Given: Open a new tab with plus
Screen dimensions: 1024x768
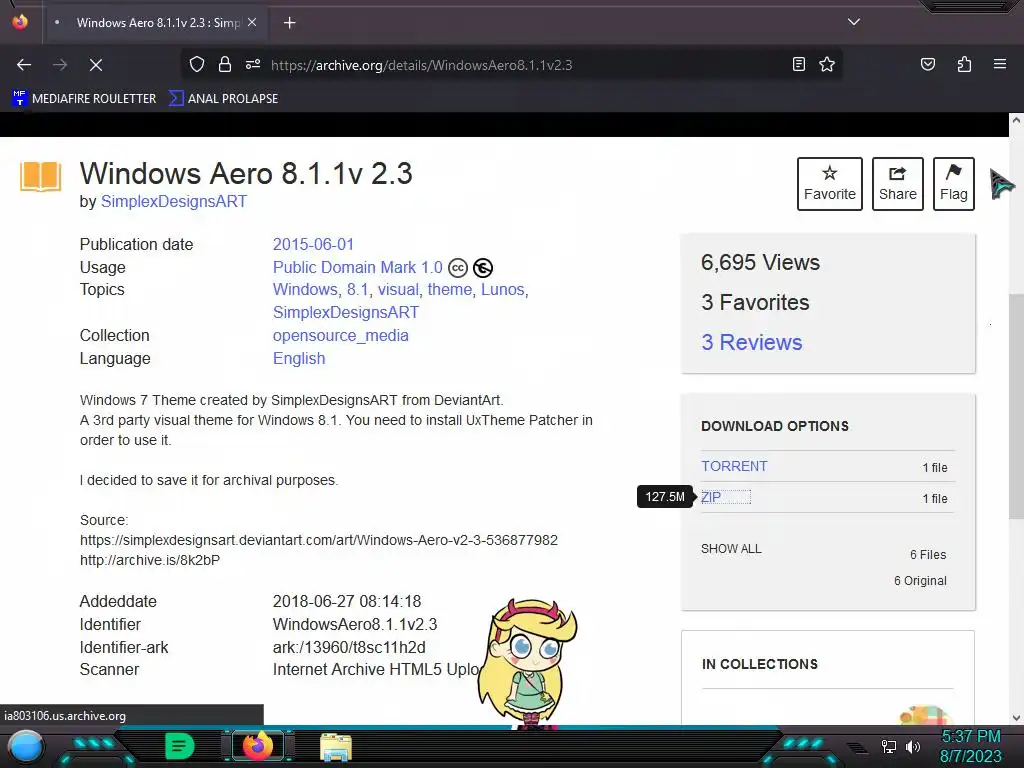Looking at the screenshot, I should pos(289,23).
